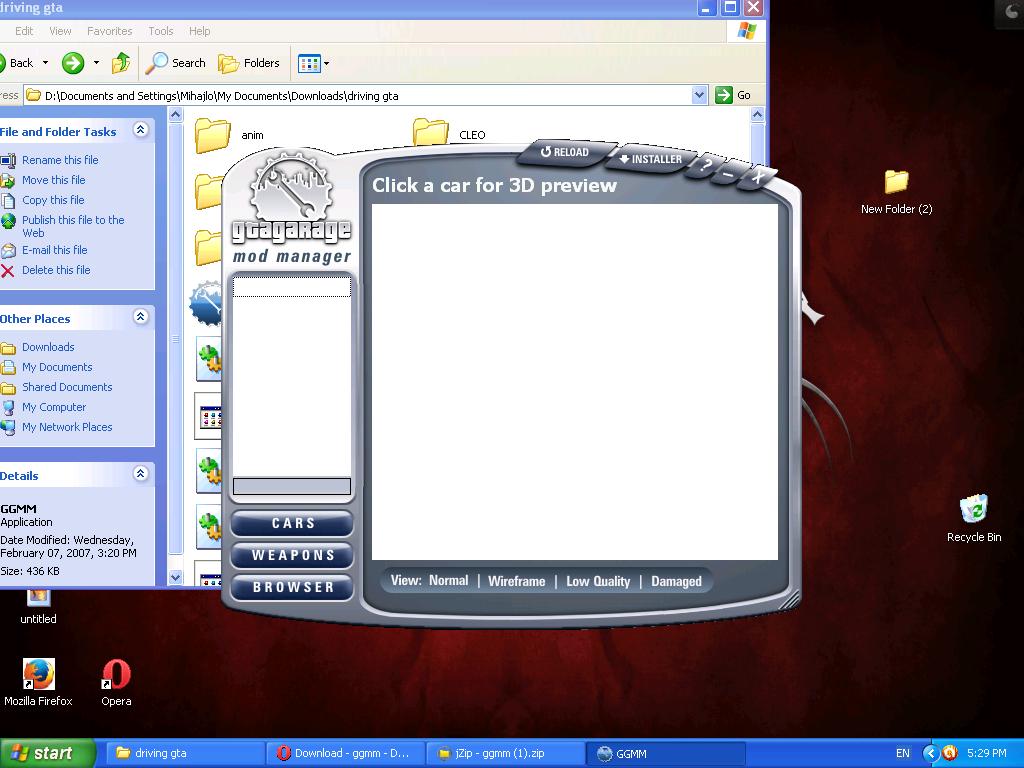This screenshot has width=1024, height=768.
Task: Switch view to Normal
Action: click(x=449, y=581)
